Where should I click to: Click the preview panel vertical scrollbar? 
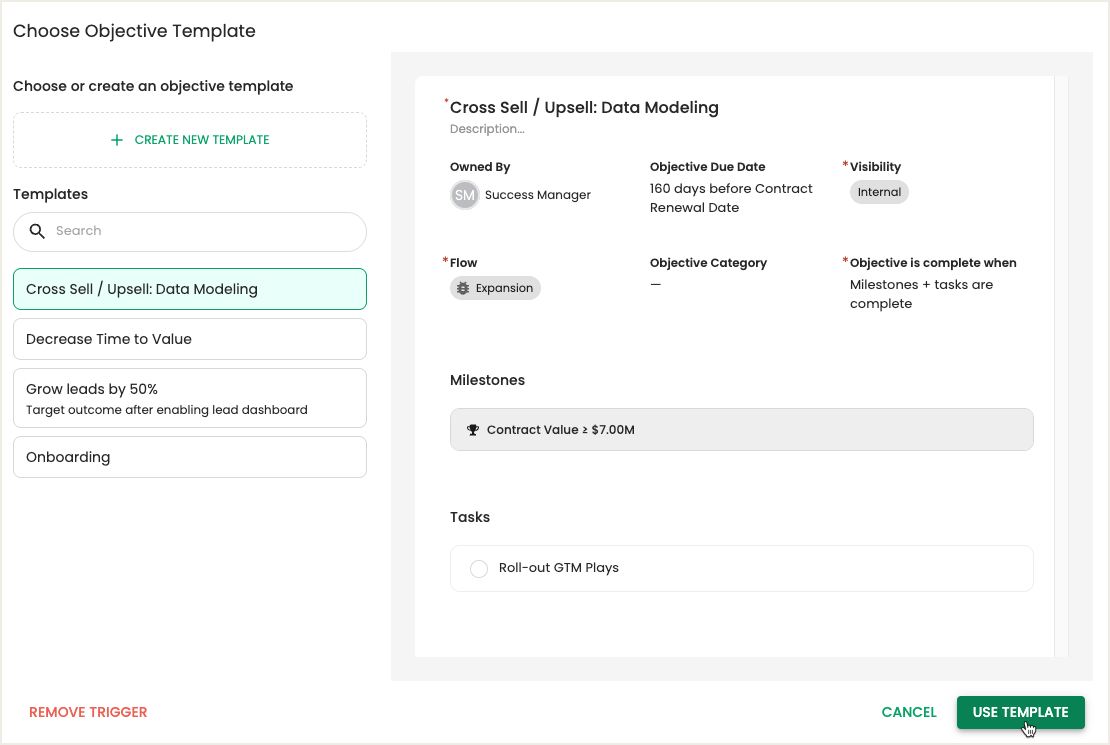[x=1060, y=366]
